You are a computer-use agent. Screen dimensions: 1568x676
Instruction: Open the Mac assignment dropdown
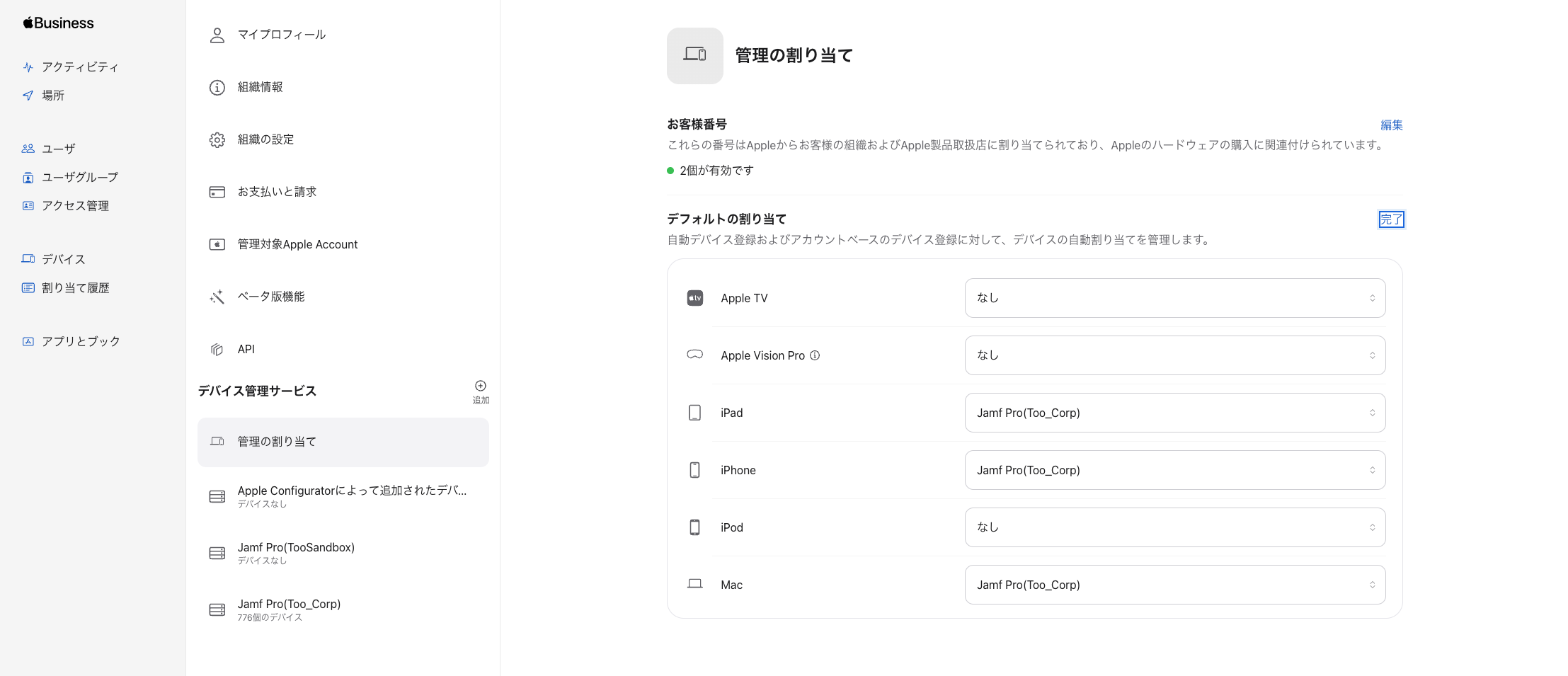(x=1174, y=585)
